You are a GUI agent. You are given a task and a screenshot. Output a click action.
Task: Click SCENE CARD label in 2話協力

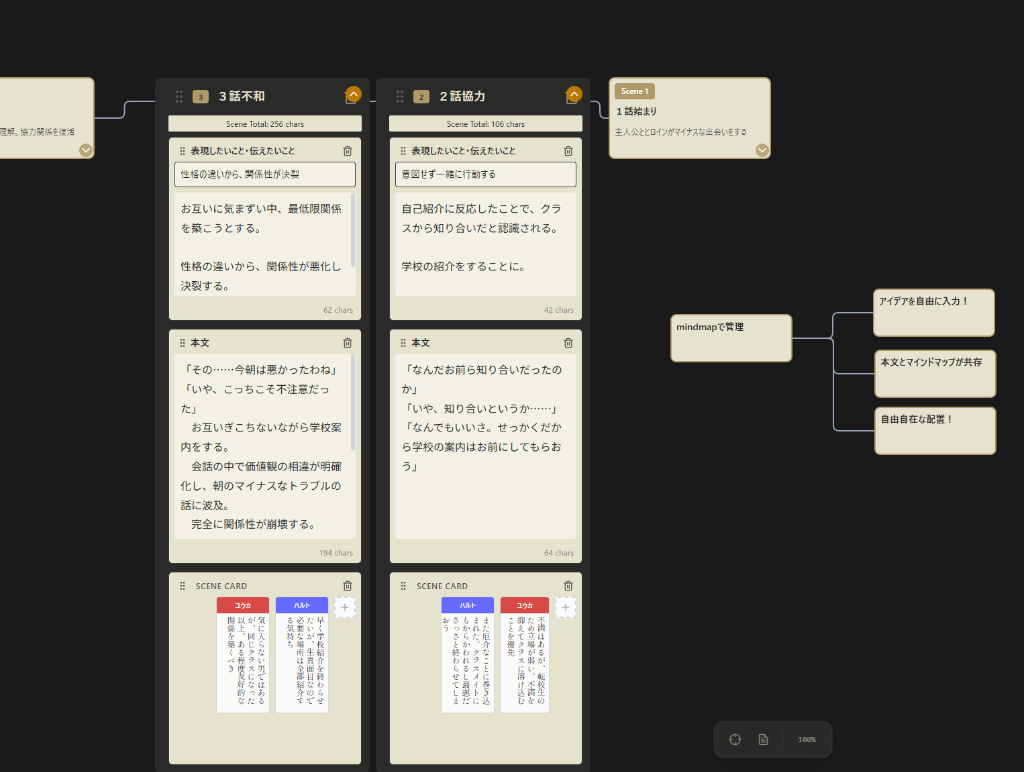tap(442, 587)
